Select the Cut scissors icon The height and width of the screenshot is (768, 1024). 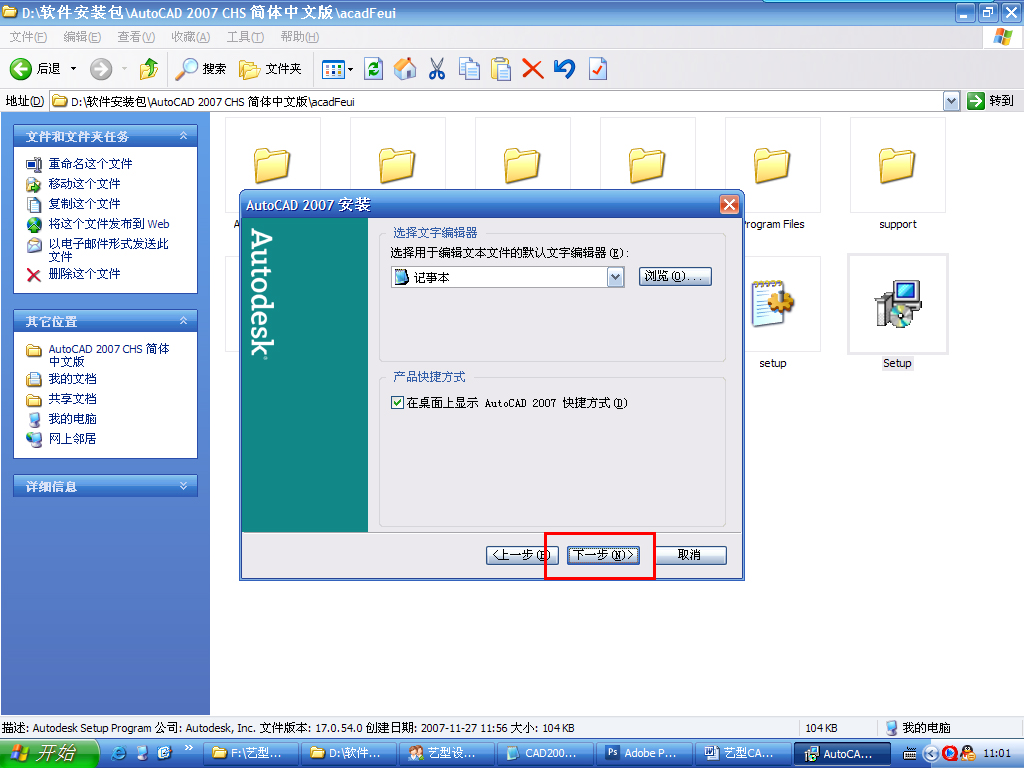[437, 69]
